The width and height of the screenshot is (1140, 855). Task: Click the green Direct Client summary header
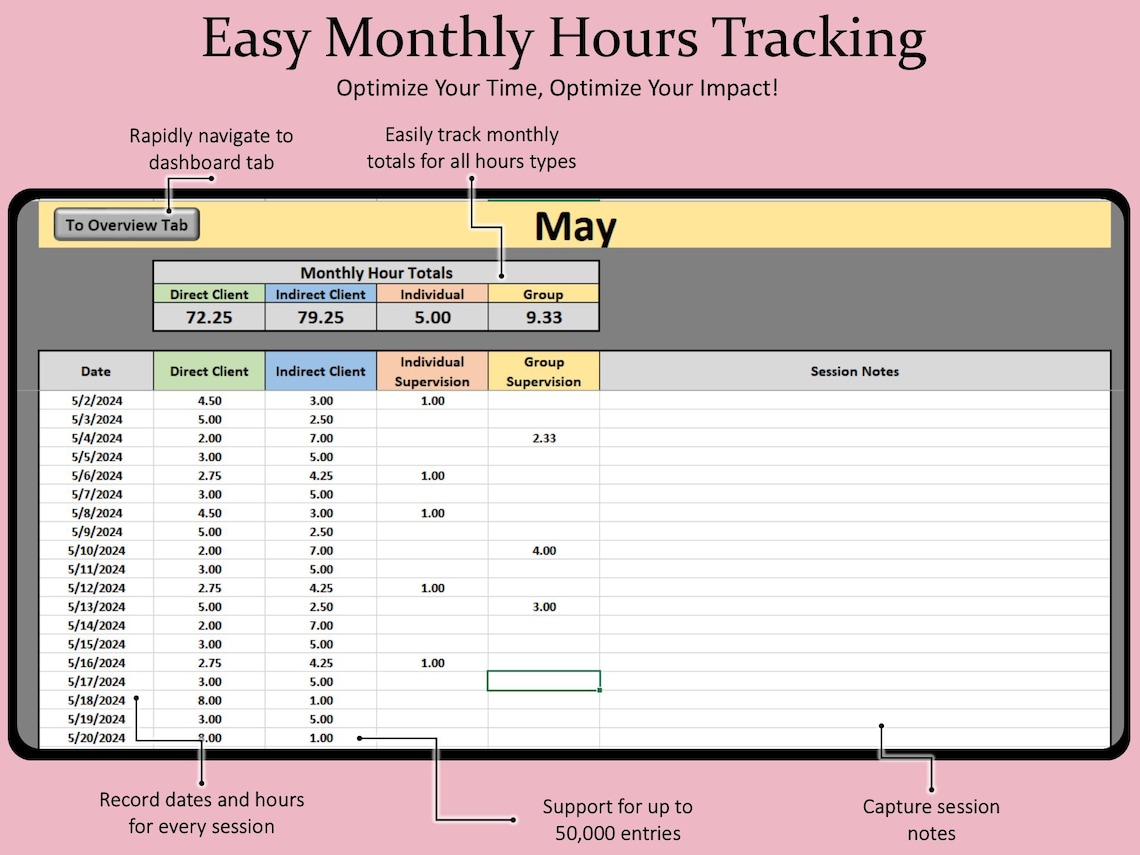click(x=208, y=294)
